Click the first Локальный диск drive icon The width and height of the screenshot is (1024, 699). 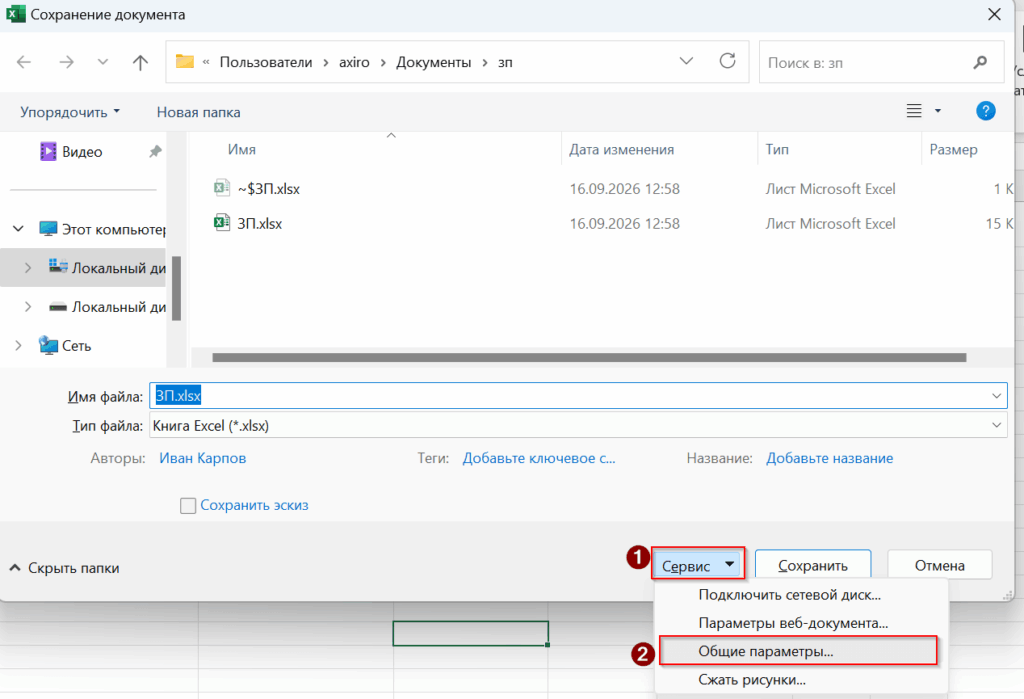click(58, 266)
